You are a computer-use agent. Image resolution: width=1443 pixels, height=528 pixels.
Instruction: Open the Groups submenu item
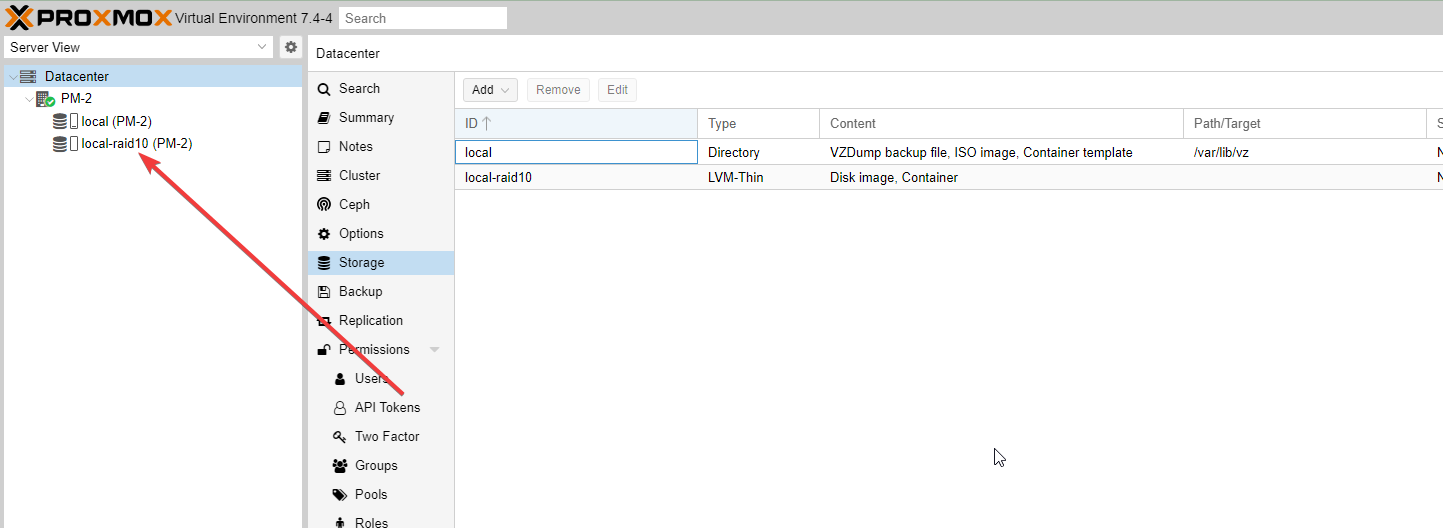pyautogui.click(x=380, y=466)
